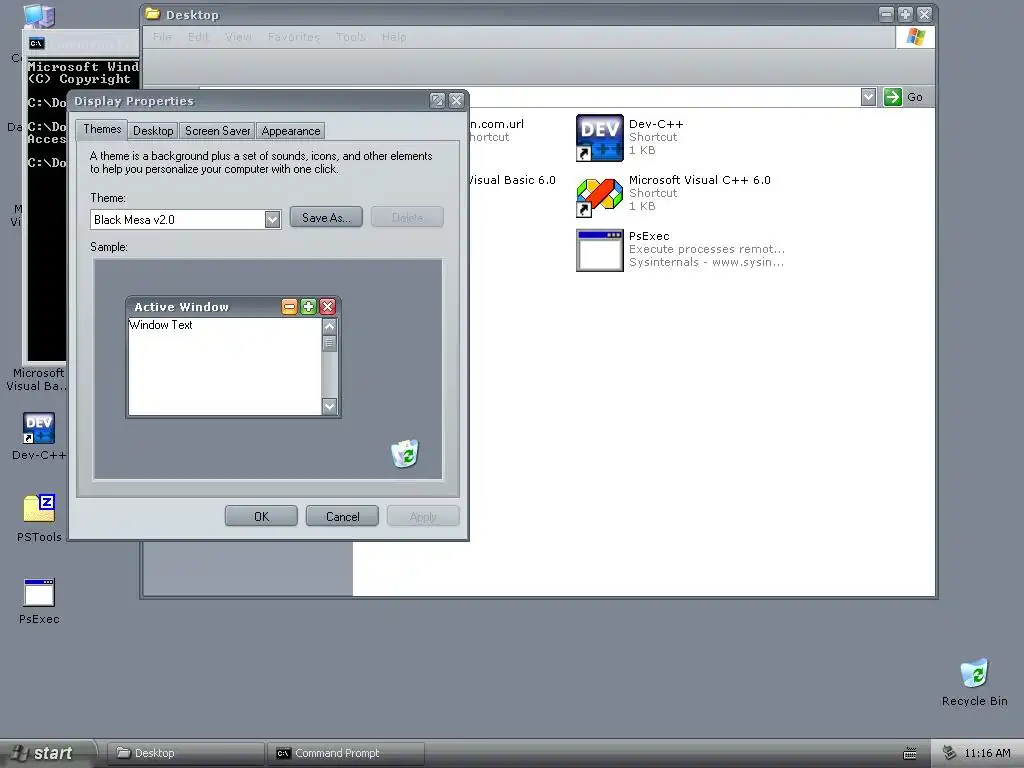Open the Recycle Bin on the desktop
Screen dimensions: 1024x768
[974, 673]
